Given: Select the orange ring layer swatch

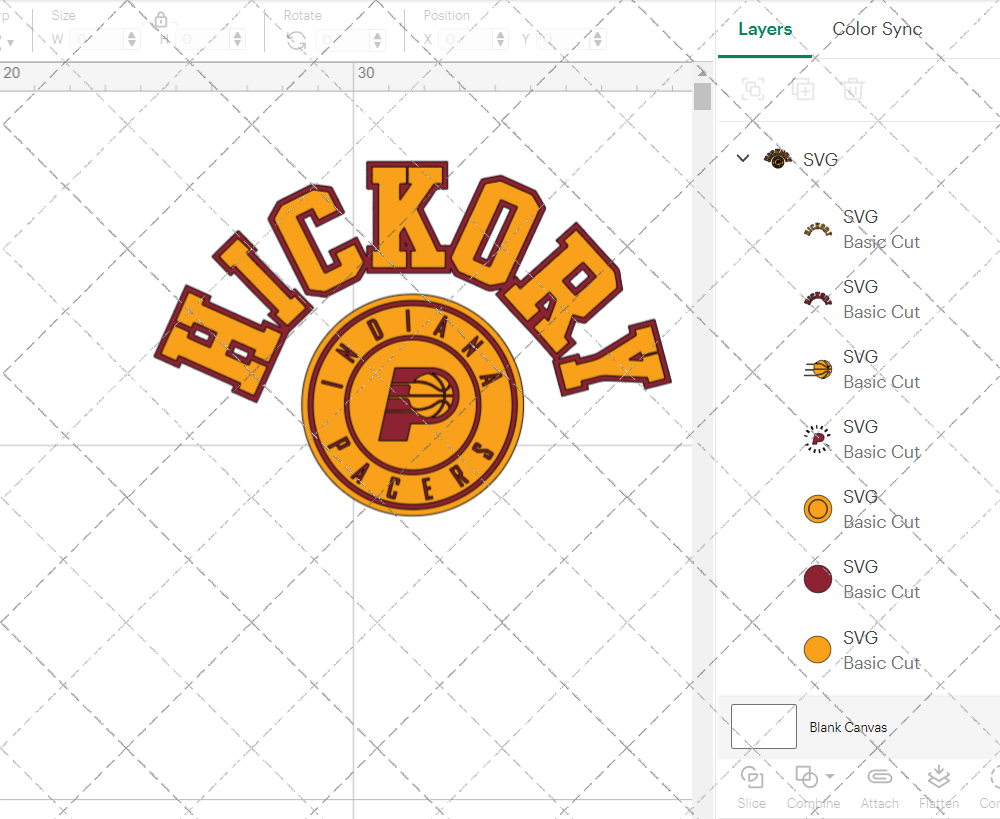Looking at the screenshot, I should tap(818, 509).
